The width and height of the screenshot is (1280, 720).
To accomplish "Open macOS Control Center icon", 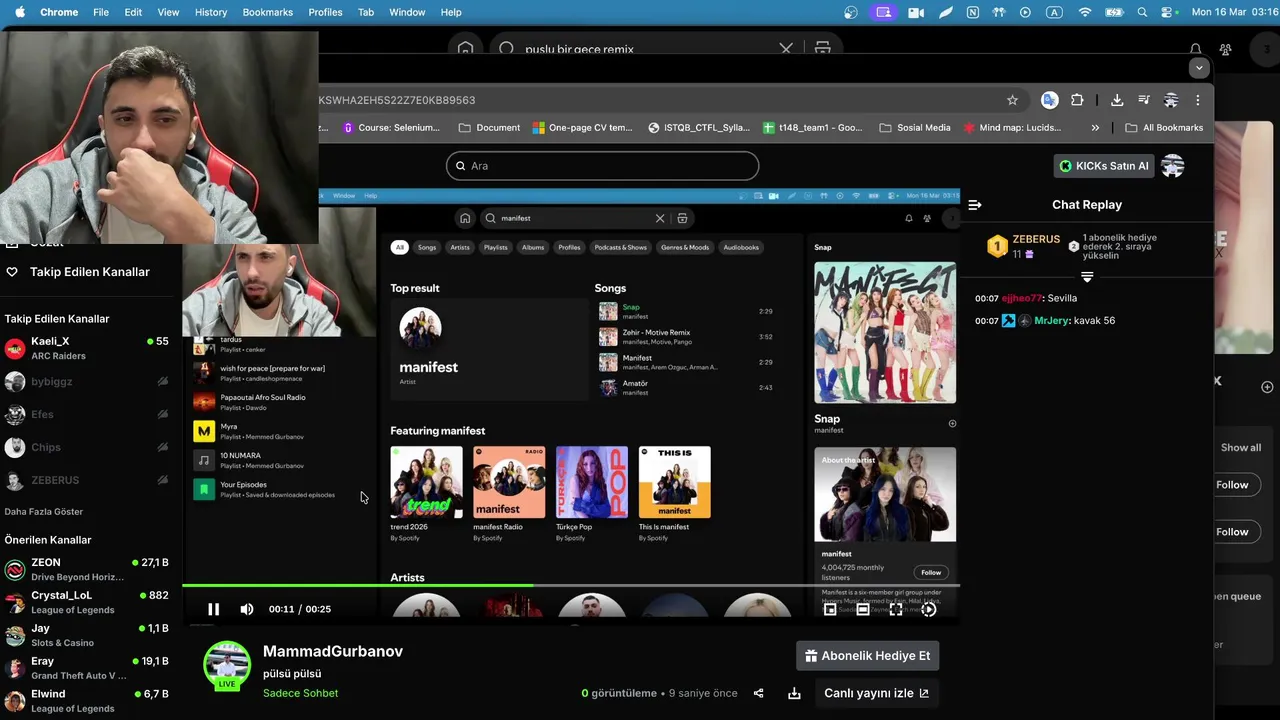I will [1168, 12].
